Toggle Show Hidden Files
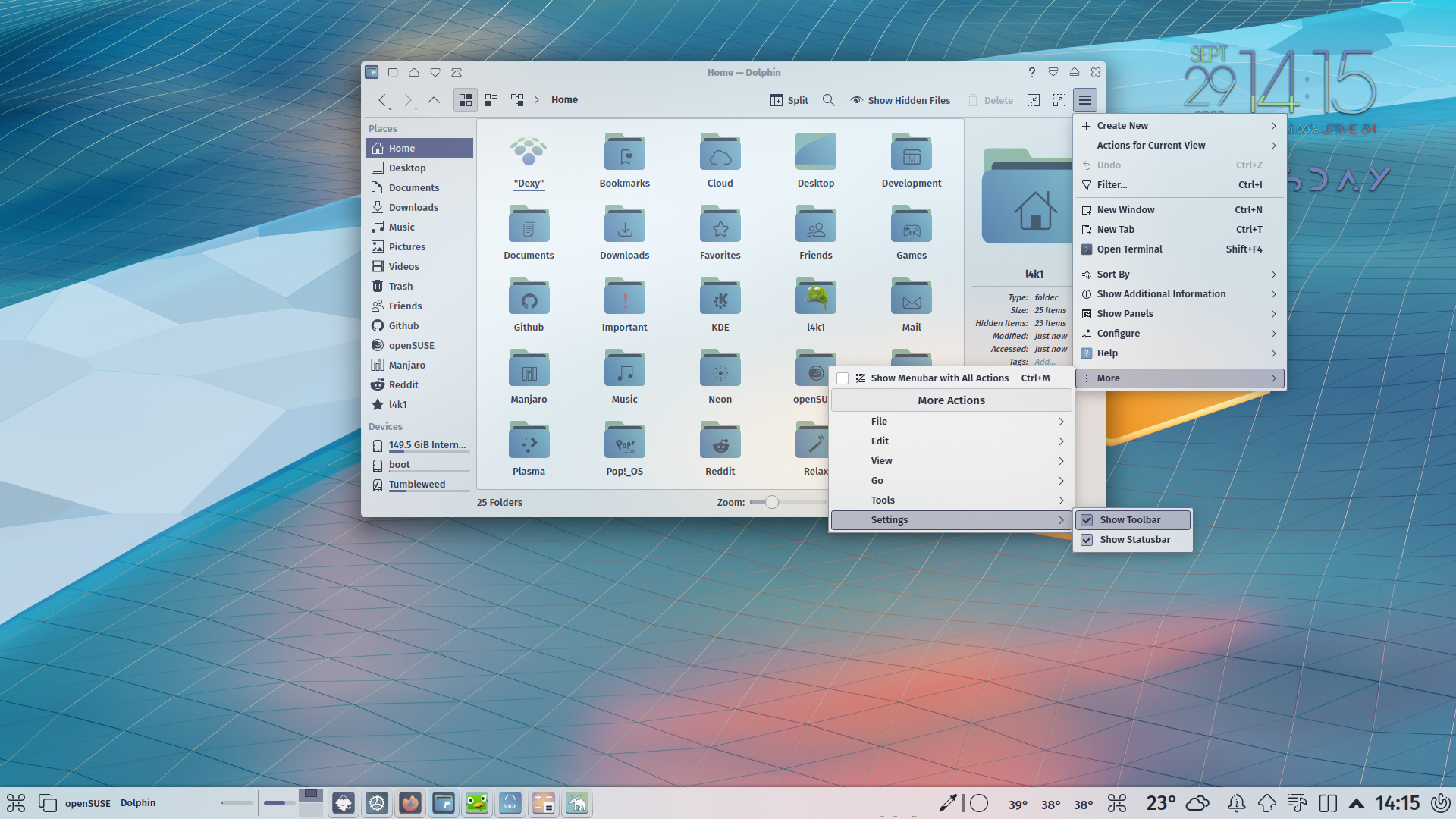 [900, 100]
